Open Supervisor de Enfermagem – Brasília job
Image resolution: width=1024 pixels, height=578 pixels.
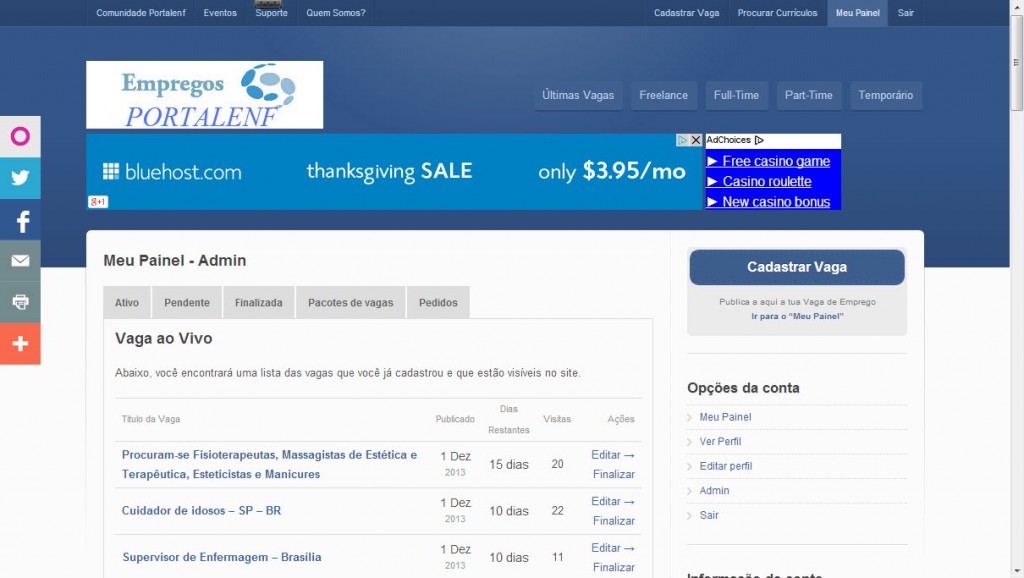pos(221,557)
